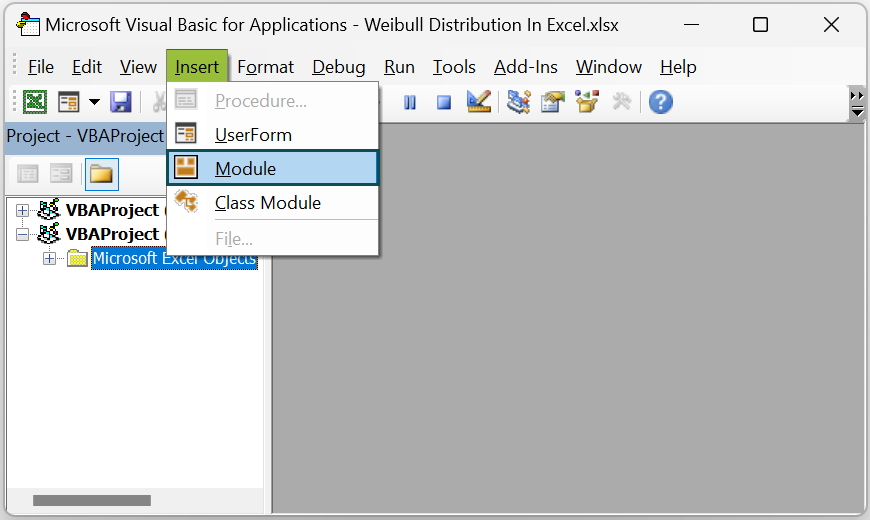Image resolution: width=870 pixels, height=520 pixels.
Task: Open the Debug menu
Action: tap(338, 67)
